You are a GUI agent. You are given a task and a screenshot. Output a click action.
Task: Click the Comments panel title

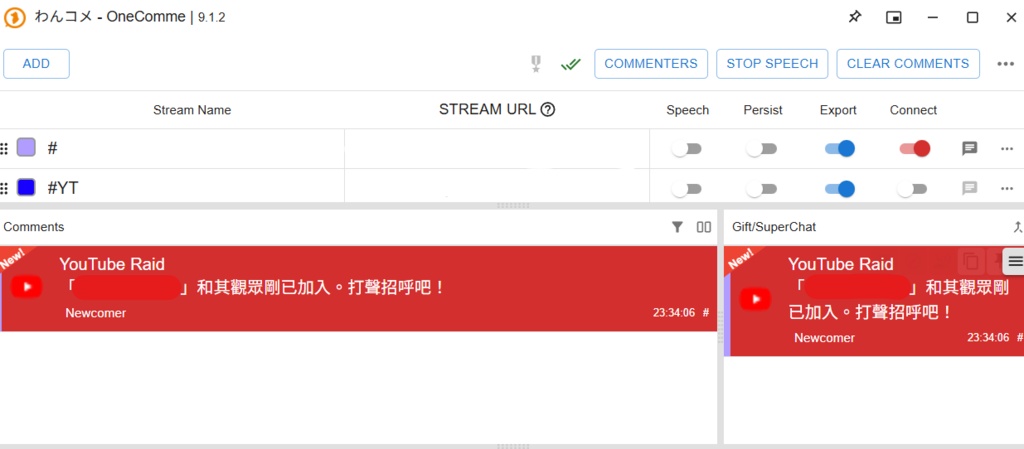[x=34, y=227]
